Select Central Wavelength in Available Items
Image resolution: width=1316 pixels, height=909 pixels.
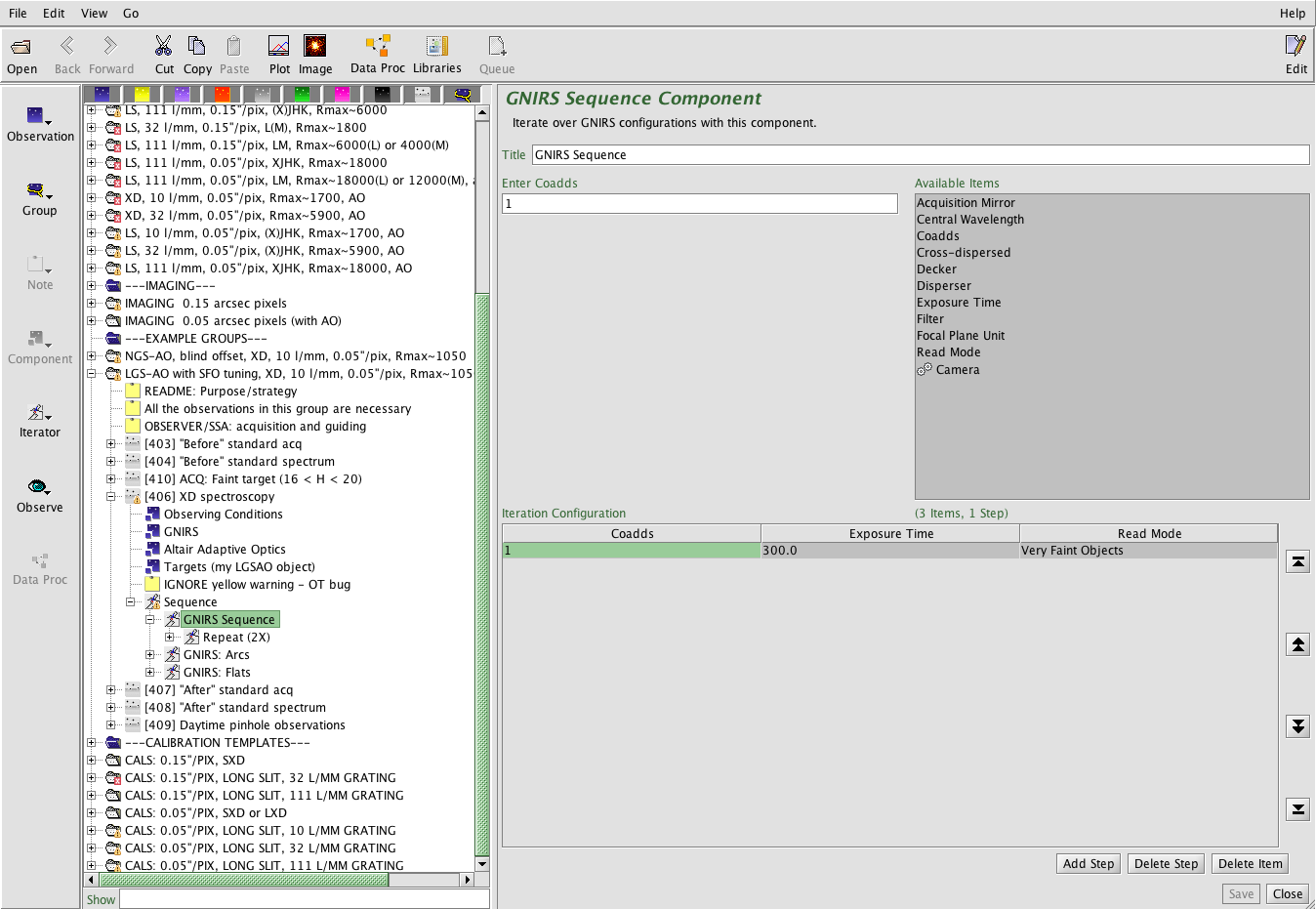pyautogui.click(x=970, y=220)
